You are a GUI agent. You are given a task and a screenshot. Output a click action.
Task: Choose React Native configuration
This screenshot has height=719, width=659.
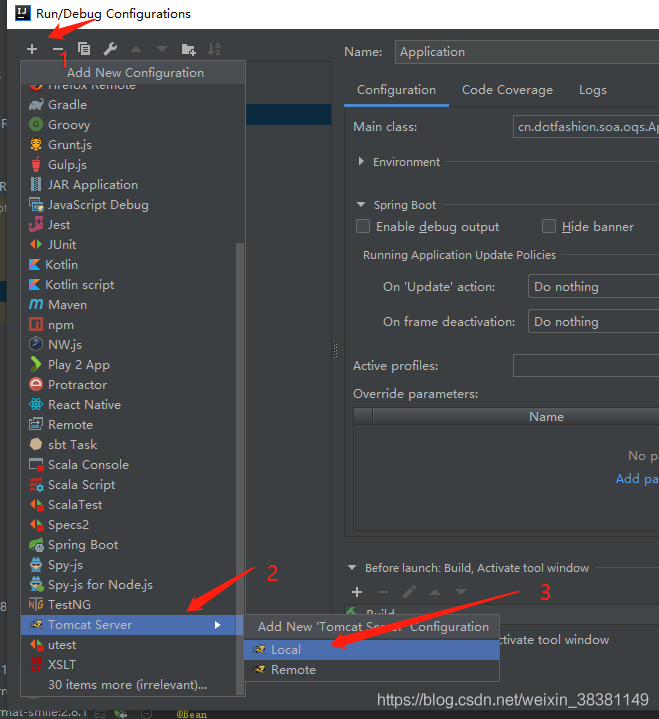pos(133,405)
